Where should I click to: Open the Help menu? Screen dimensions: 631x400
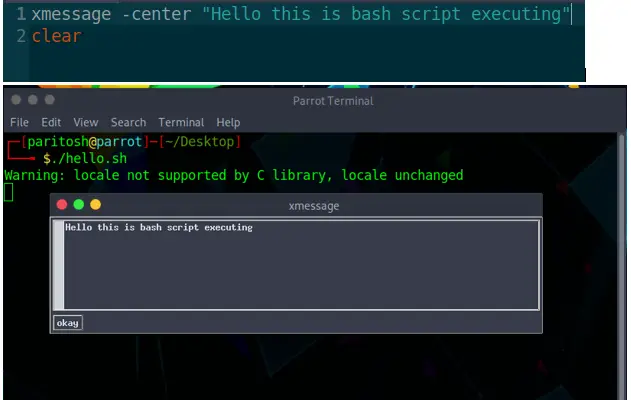[228, 122]
